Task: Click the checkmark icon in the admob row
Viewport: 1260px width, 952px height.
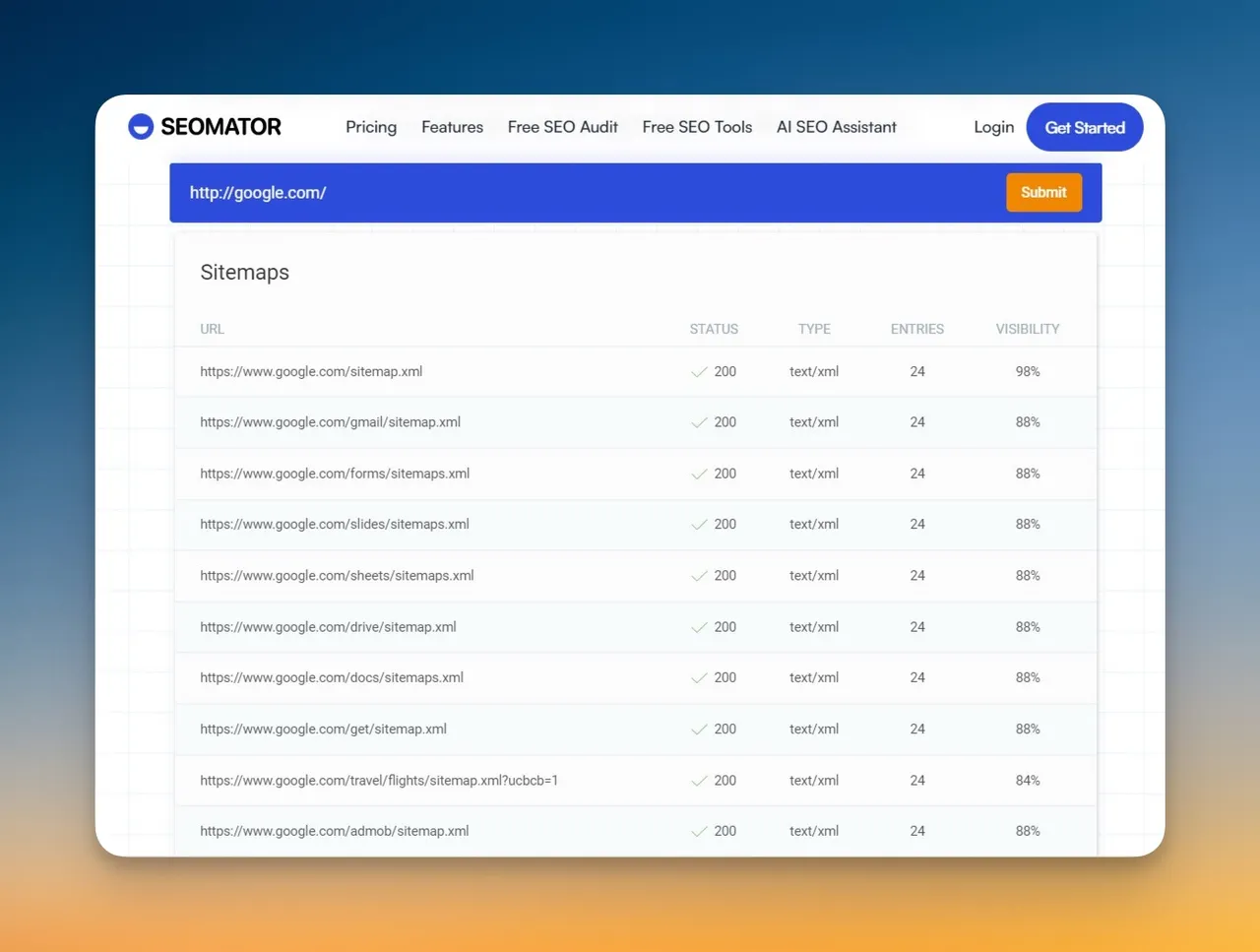Action: (x=699, y=832)
